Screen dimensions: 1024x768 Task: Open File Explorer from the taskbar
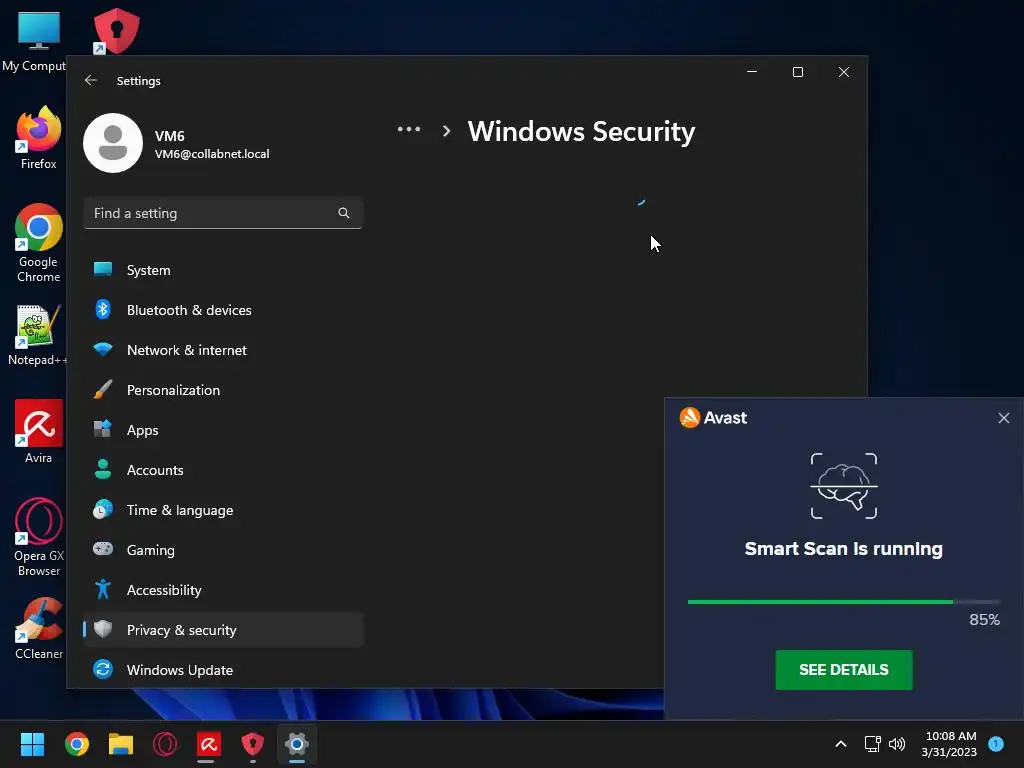point(121,744)
